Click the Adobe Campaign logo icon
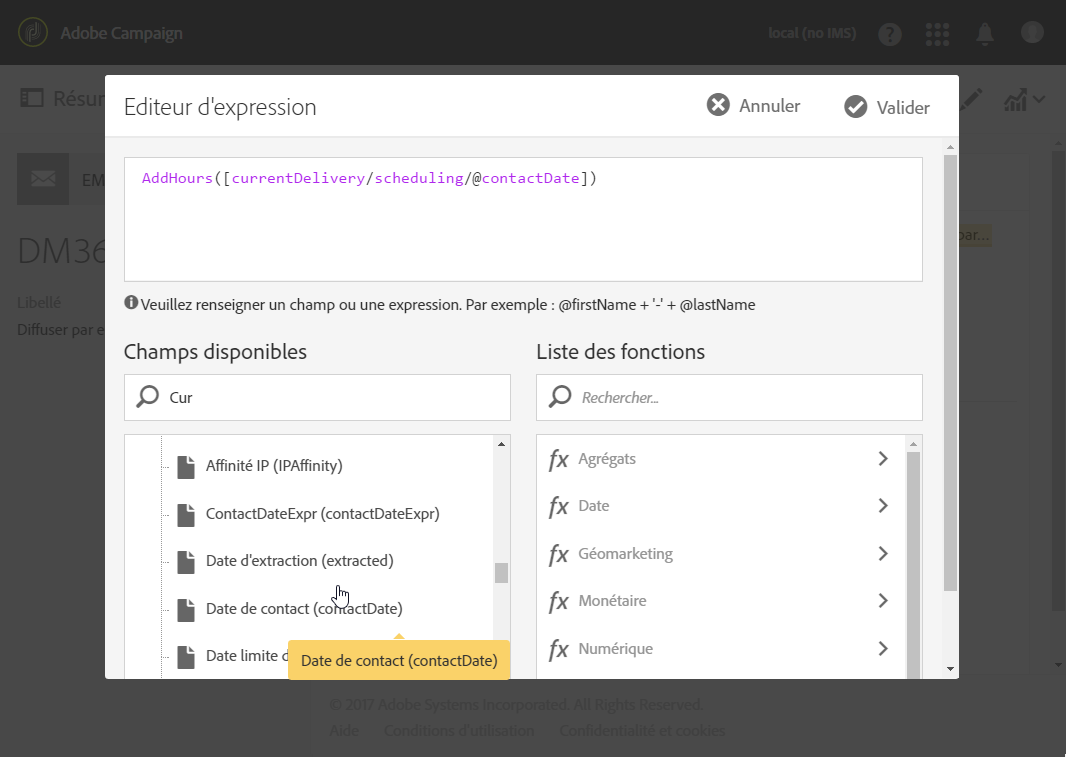The height and width of the screenshot is (757, 1066). tap(33, 33)
